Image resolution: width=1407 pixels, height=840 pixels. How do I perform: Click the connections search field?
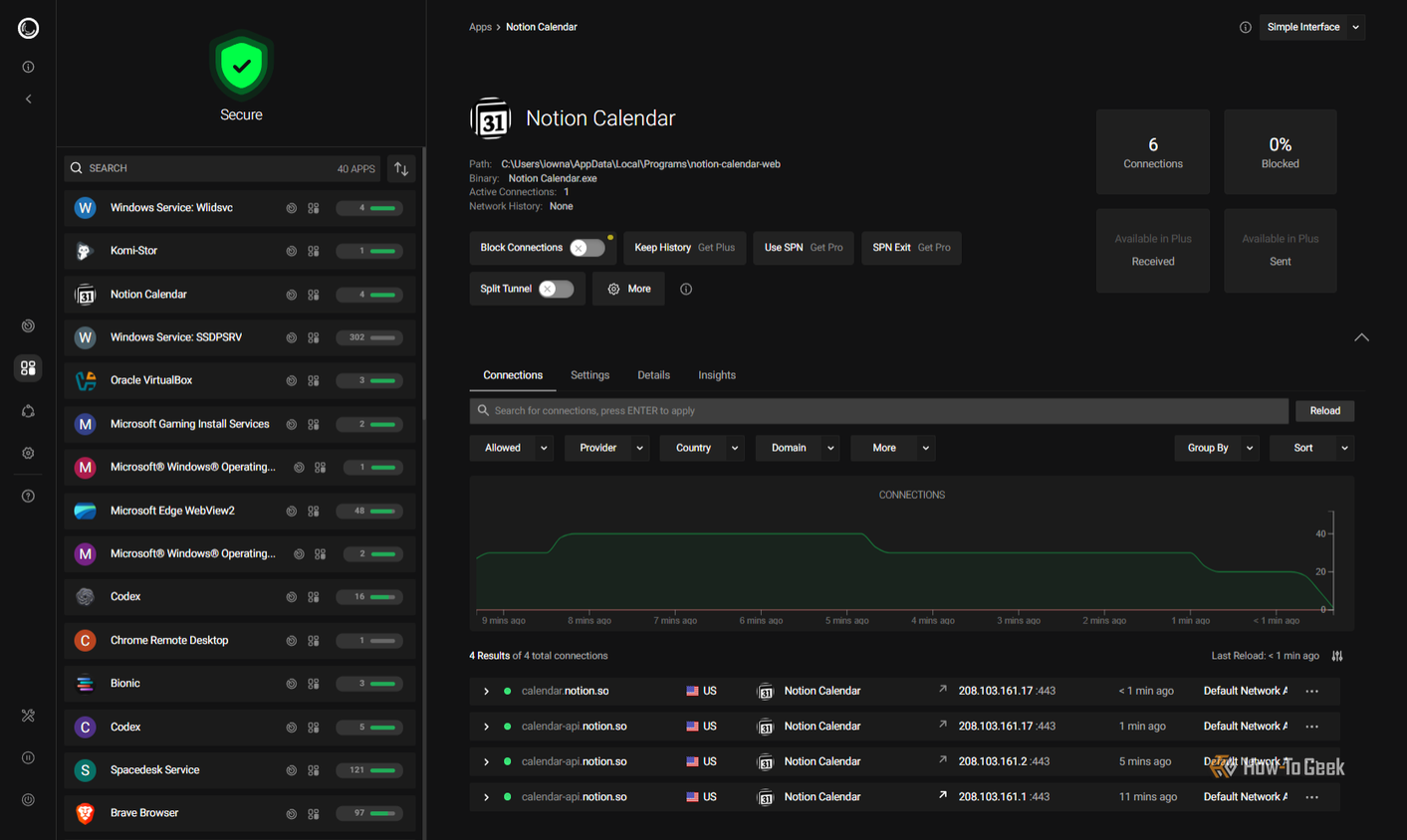tap(879, 411)
